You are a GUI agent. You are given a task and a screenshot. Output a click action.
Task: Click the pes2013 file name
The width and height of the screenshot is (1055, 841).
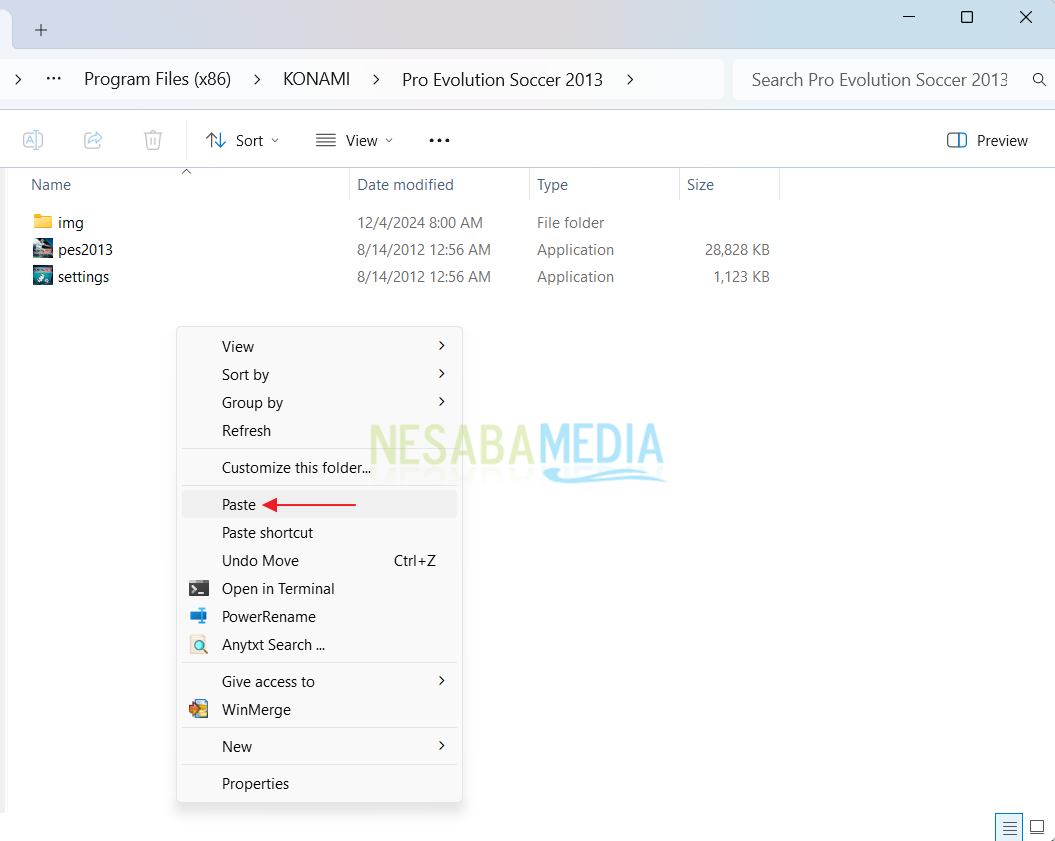point(85,250)
